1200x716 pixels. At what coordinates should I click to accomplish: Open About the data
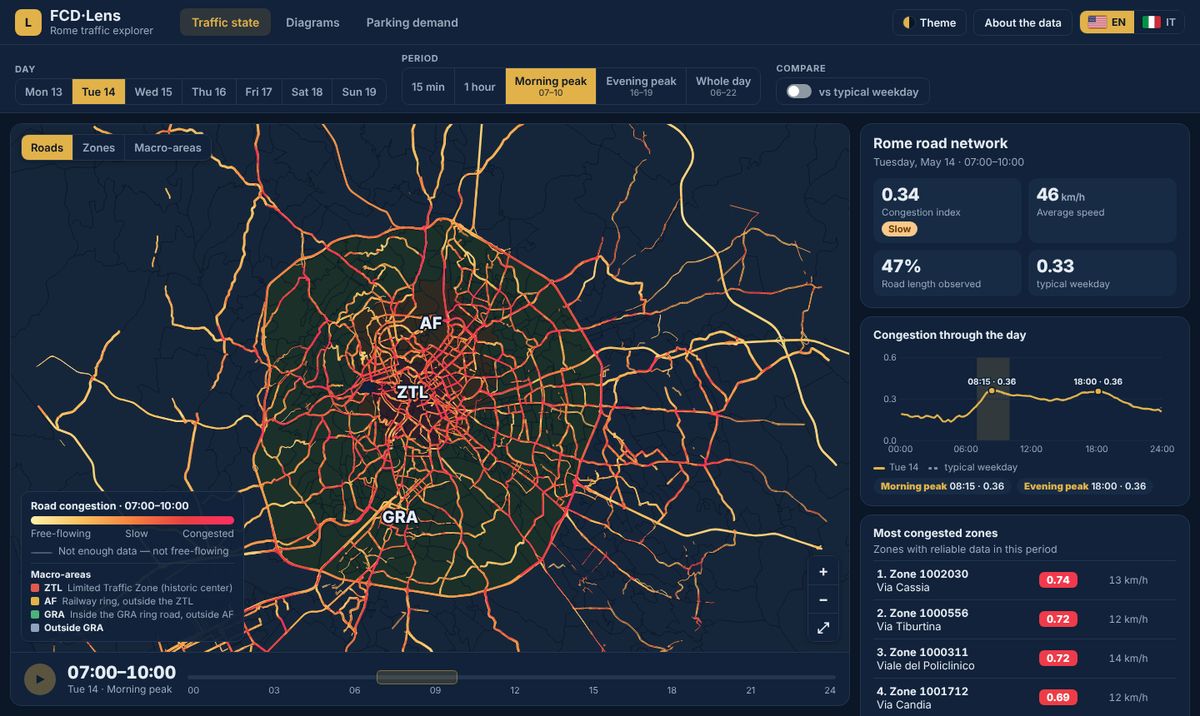click(x=1023, y=23)
